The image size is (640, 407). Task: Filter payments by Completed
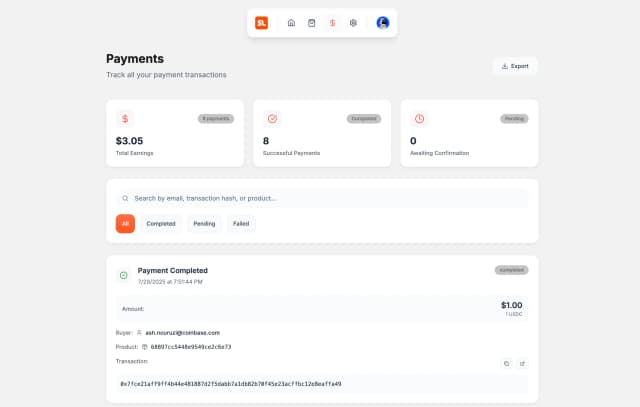point(161,224)
